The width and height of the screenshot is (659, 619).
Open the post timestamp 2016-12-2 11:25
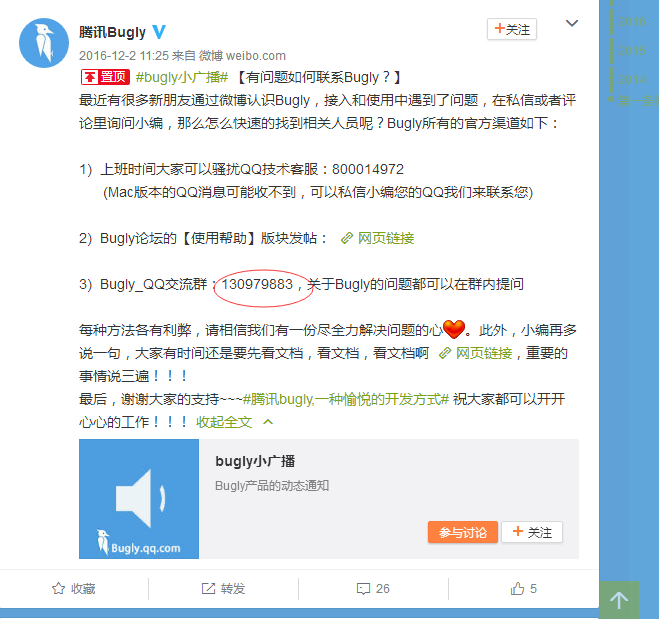point(124,55)
